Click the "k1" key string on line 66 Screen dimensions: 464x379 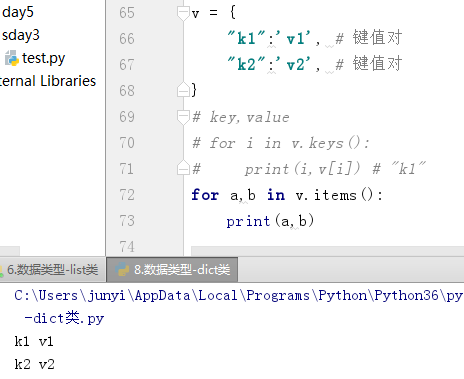click(246, 38)
